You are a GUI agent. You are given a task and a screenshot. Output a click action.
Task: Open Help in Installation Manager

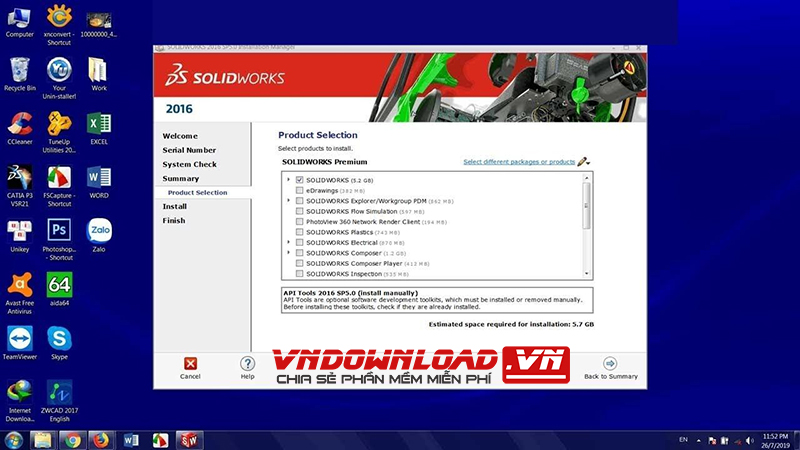(247, 368)
